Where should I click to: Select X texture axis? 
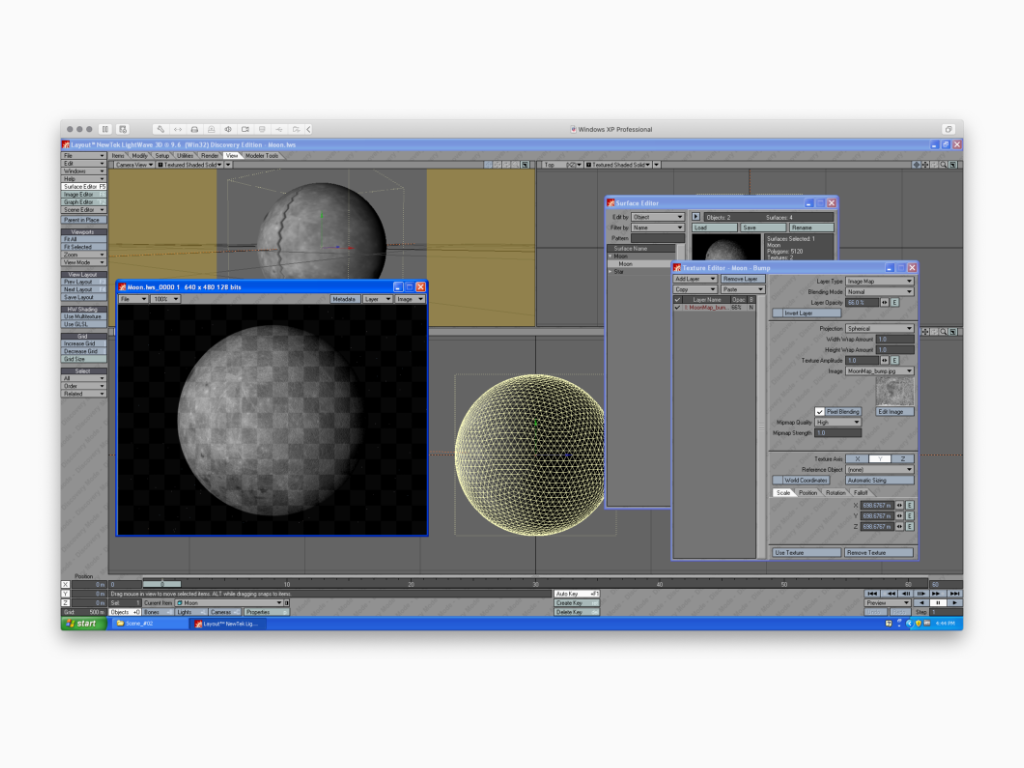click(857, 458)
